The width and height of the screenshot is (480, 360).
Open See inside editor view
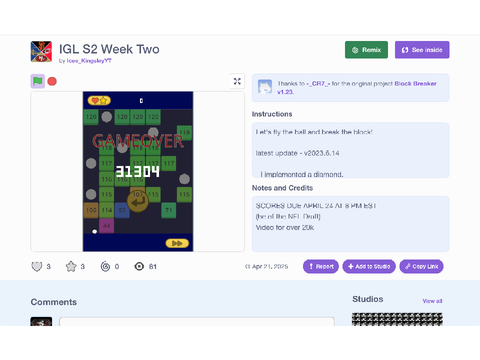[422, 50]
